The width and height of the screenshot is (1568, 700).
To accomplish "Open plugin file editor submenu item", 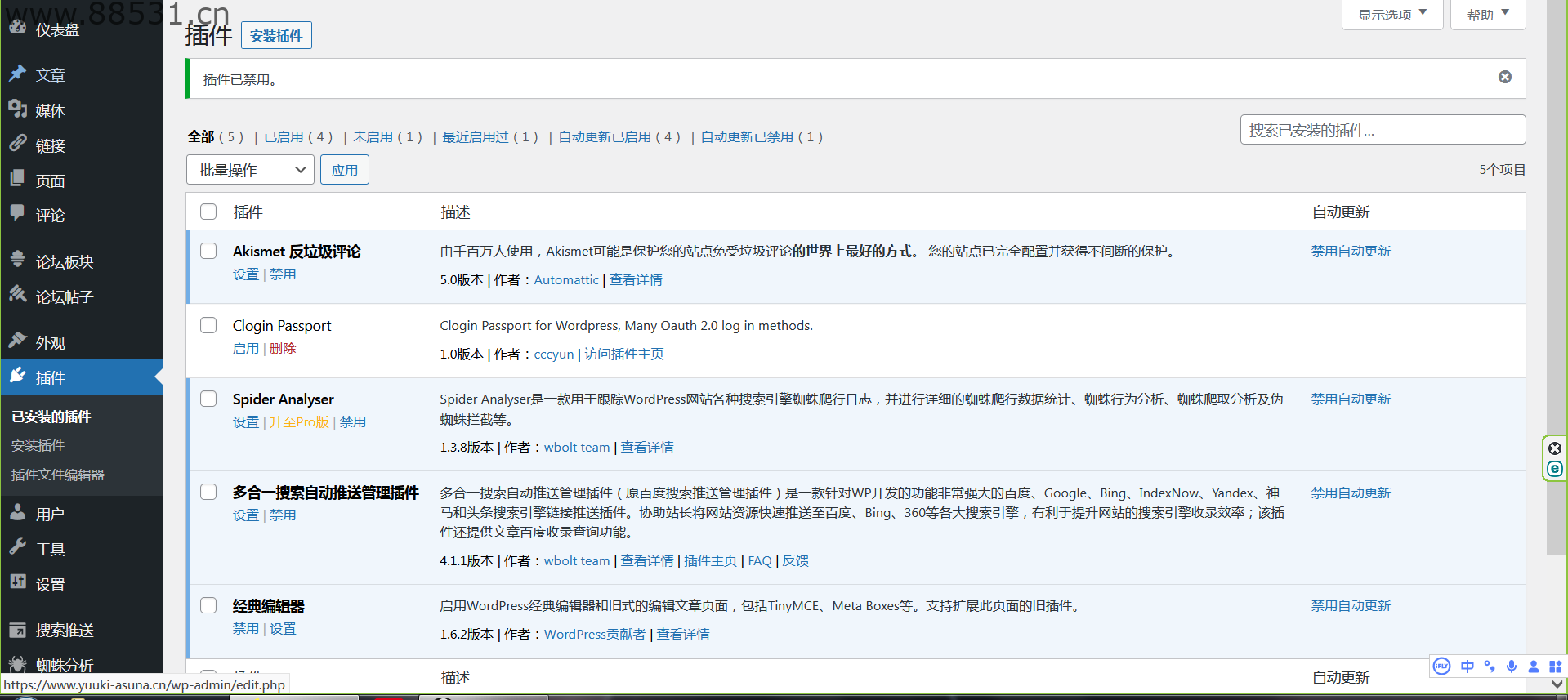I will click(57, 475).
